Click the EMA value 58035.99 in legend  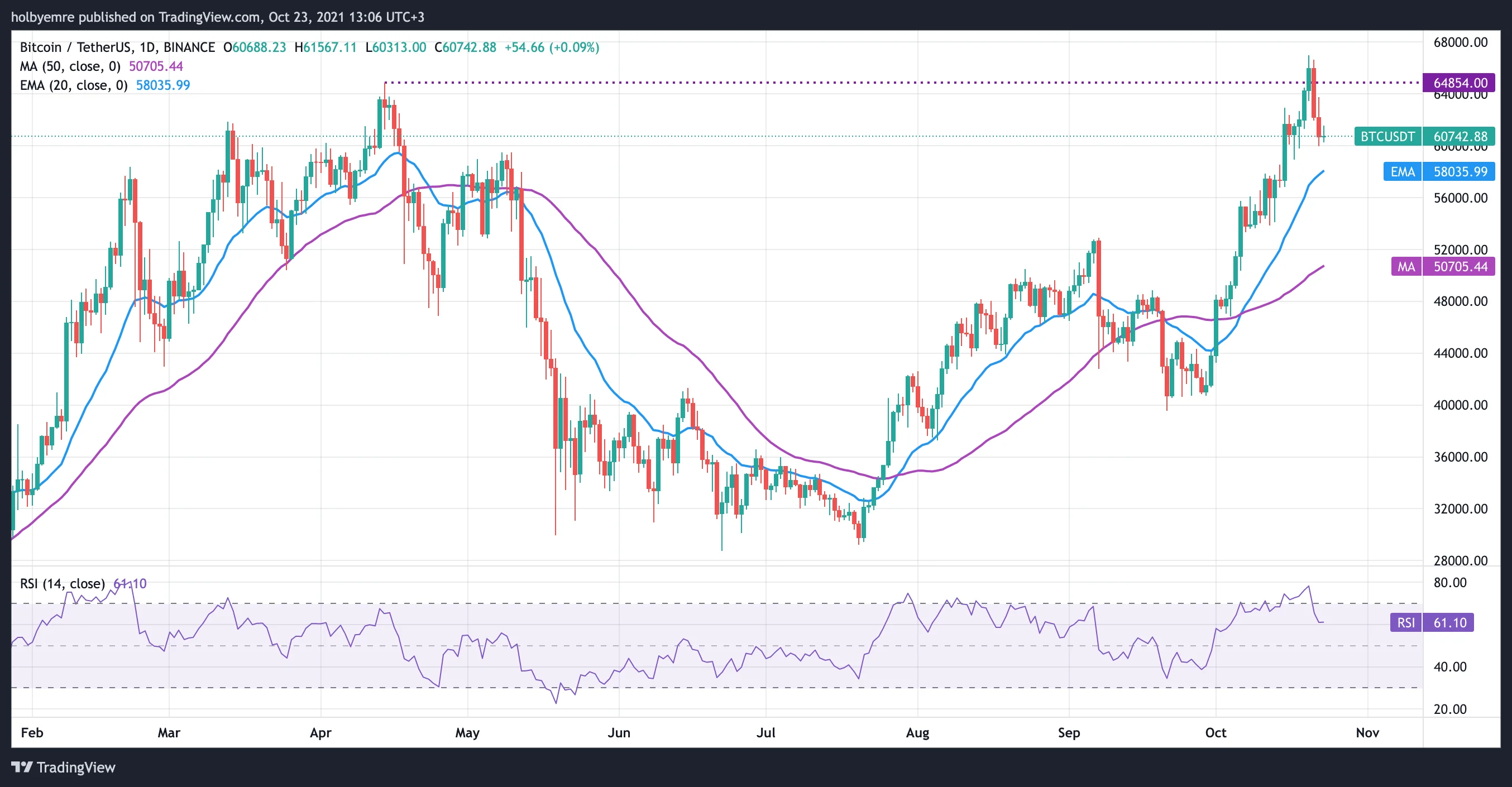163,85
